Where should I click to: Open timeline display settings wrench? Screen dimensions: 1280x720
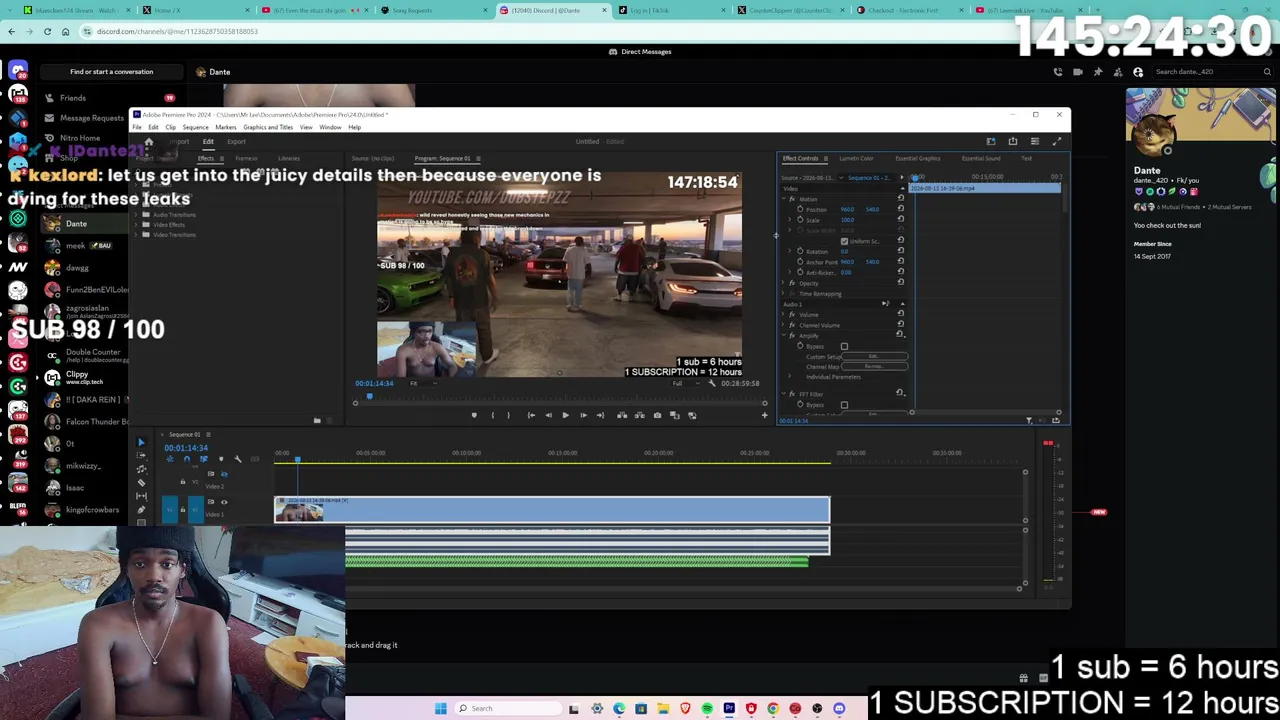(237, 459)
